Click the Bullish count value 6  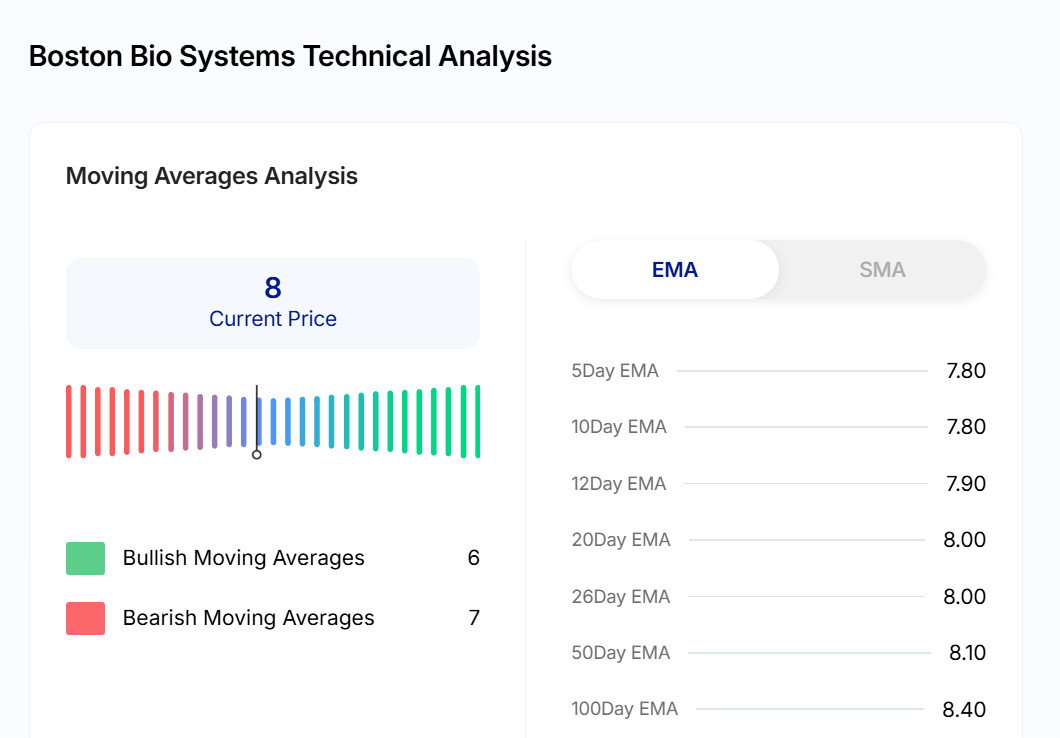(473, 558)
